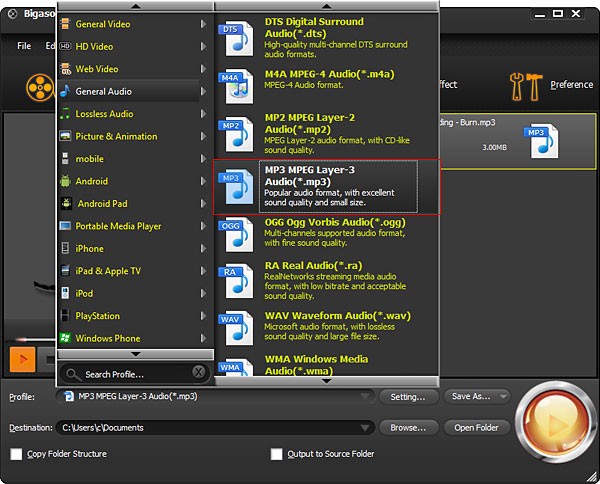Click the iPhone category icon

point(65,248)
